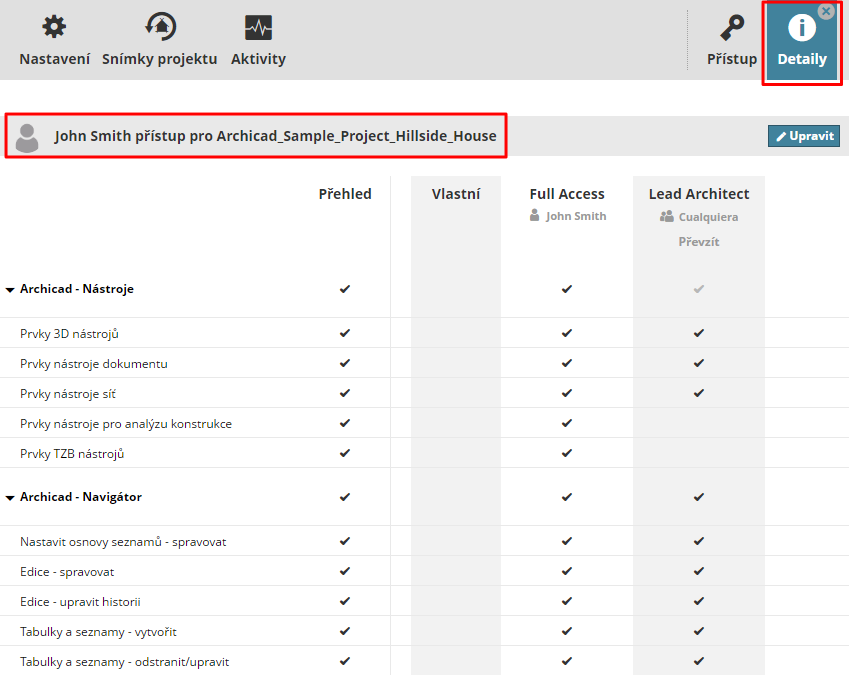This screenshot has height=675, width=849.
Task: Open Aktivity monitor icon
Action: (258, 28)
